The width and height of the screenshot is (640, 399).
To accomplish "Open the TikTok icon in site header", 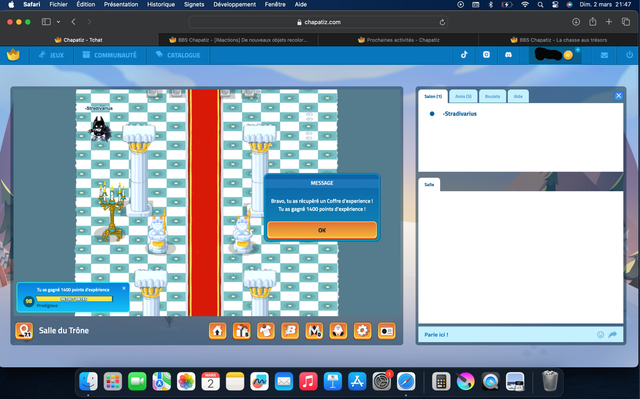I will [464, 55].
